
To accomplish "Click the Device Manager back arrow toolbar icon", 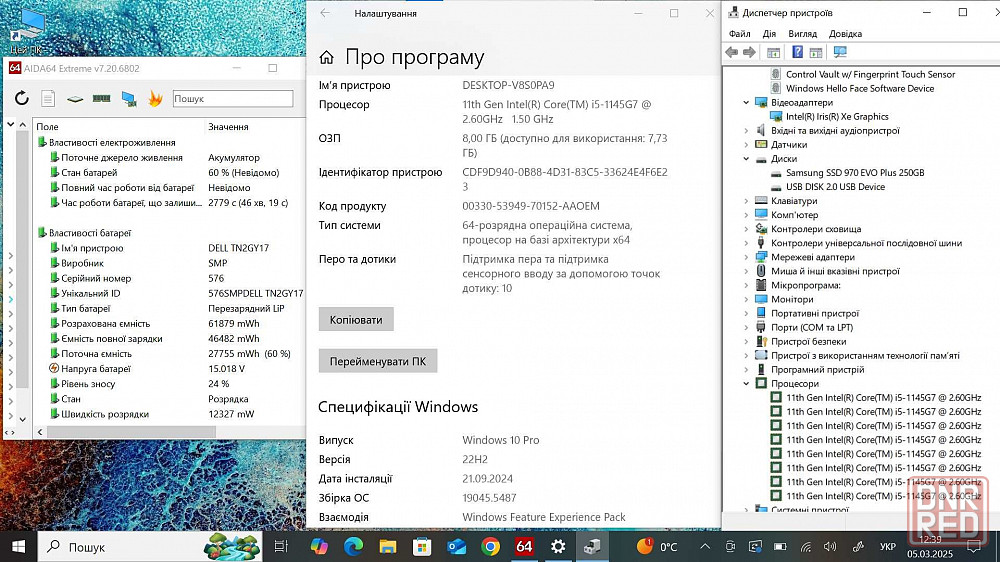I will pyautogui.click(x=732, y=52).
